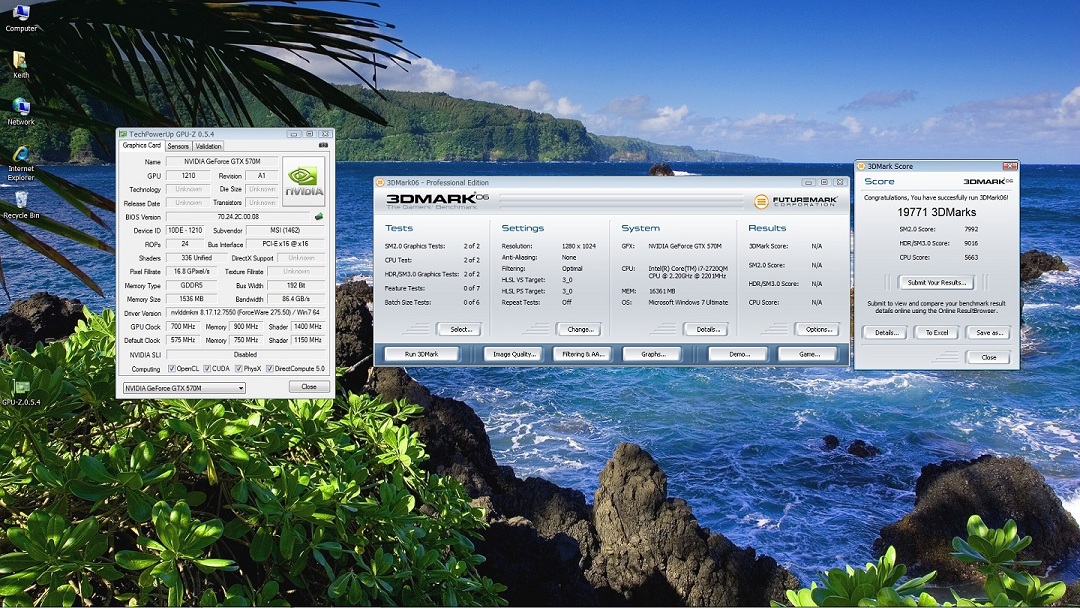Close the 3DMark Score window with X
The height and width of the screenshot is (608, 1080).
[1010, 166]
